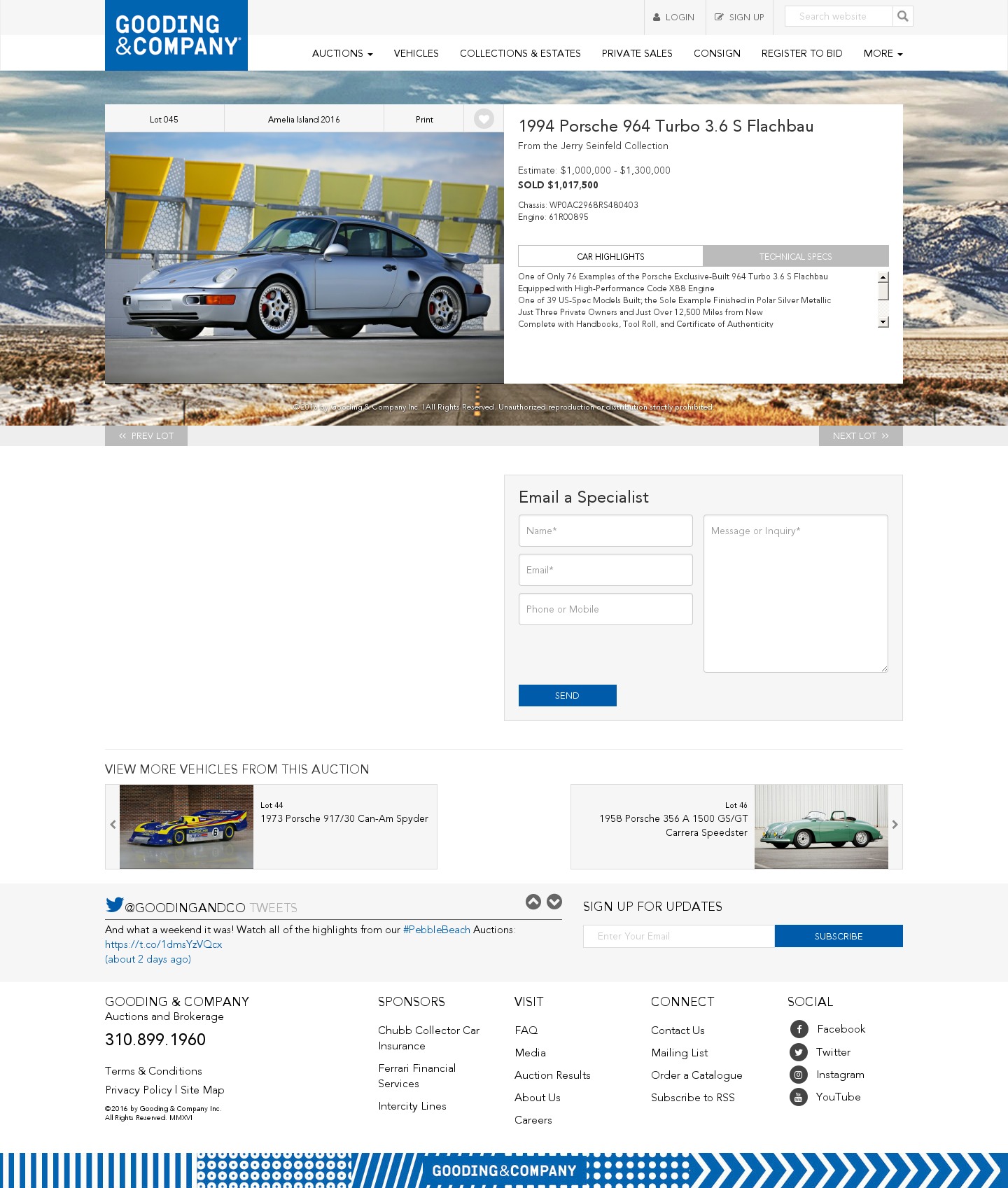This screenshot has height=1188, width=1008.
Task: Open Careers link
Action: click(x=533, y=1120)
